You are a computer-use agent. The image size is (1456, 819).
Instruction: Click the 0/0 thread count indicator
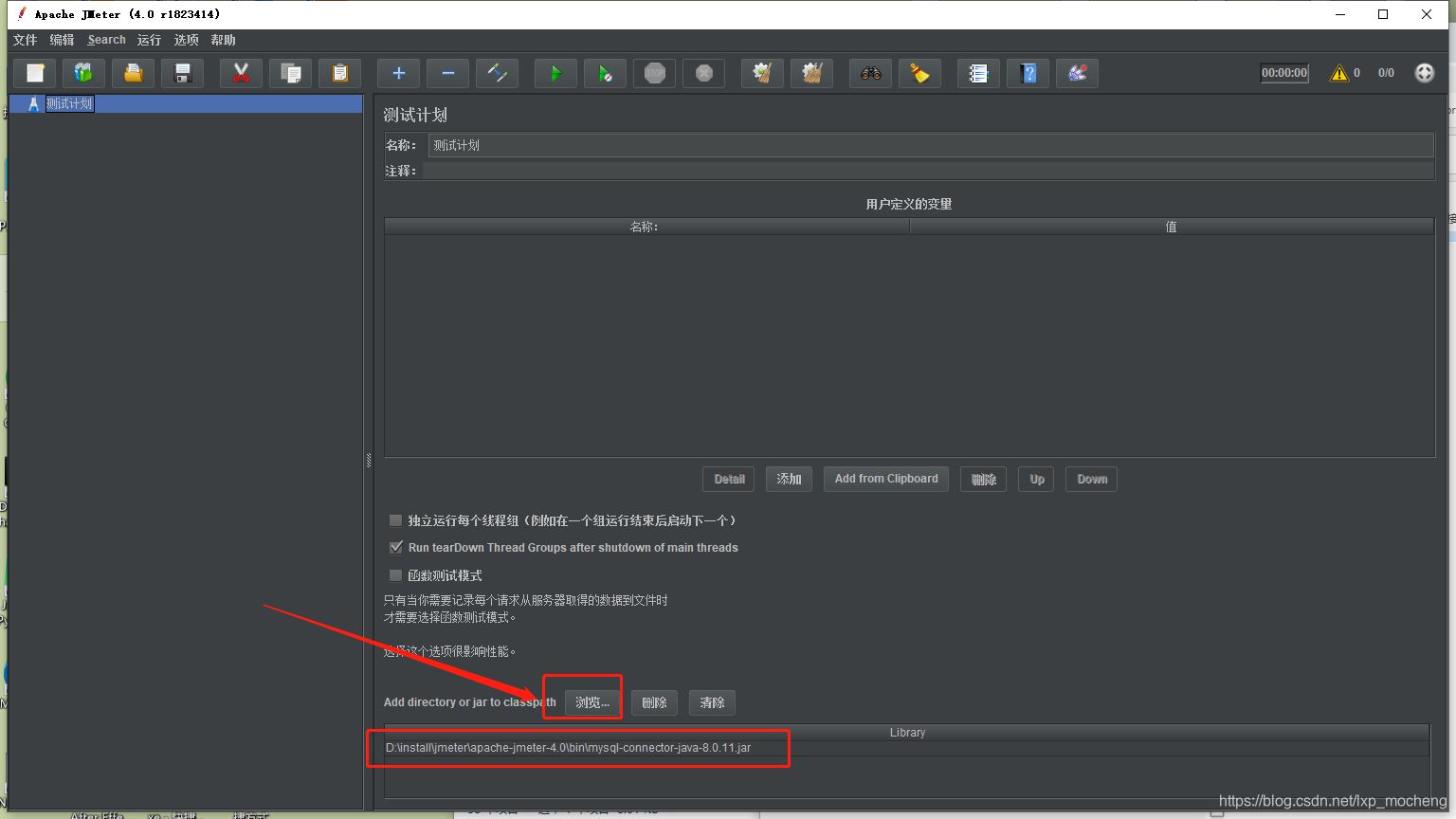1386,73
